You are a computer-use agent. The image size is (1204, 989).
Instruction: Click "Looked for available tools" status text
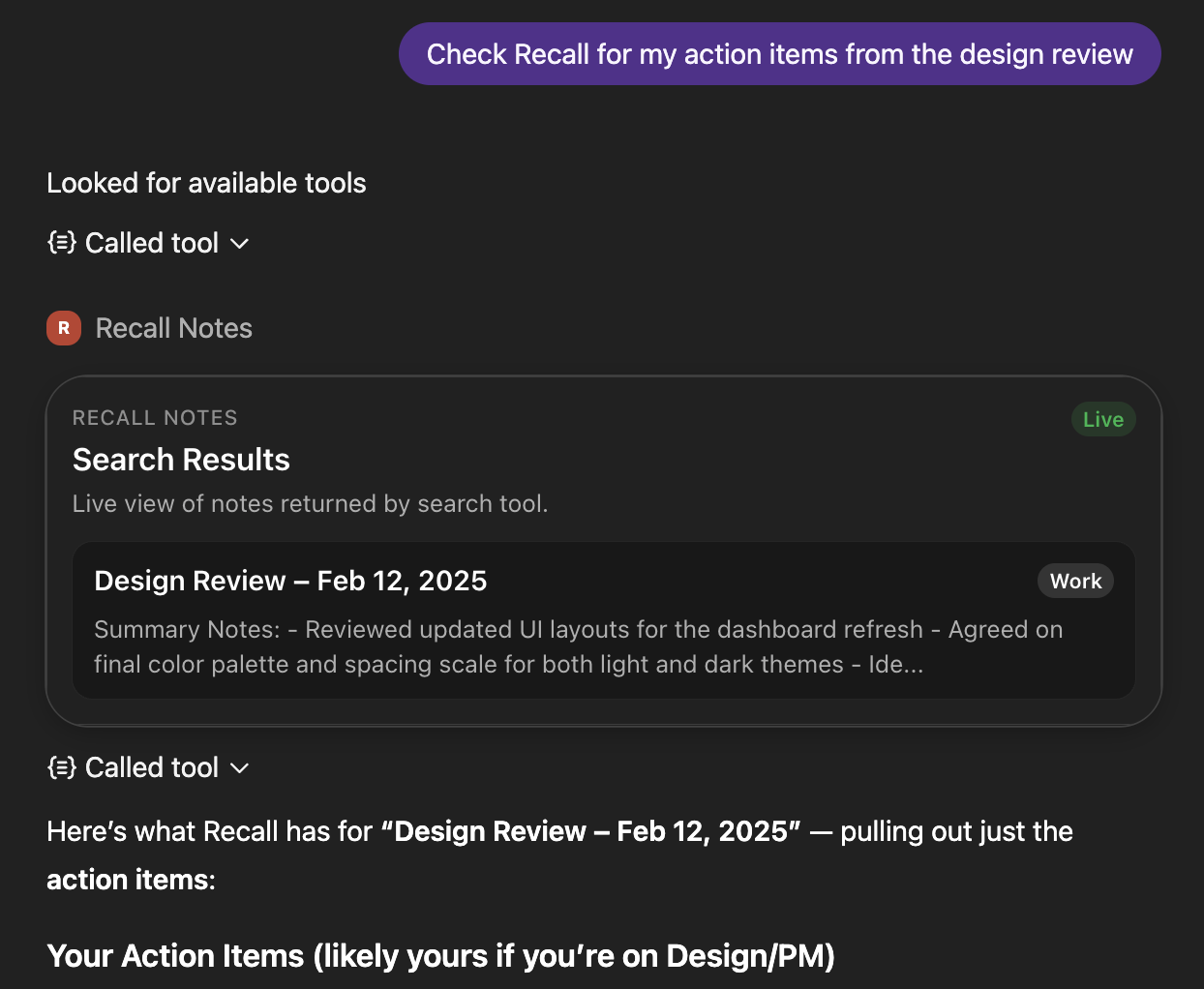pos(206,183)
